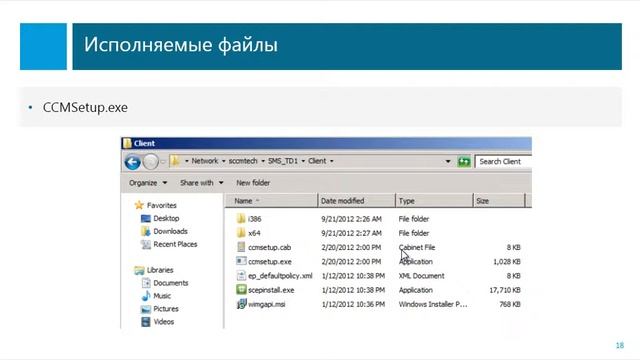This screenshot has height=360, width=640.
Task: Select the scepinstall.exe green icon
Action: click(241, 290)
